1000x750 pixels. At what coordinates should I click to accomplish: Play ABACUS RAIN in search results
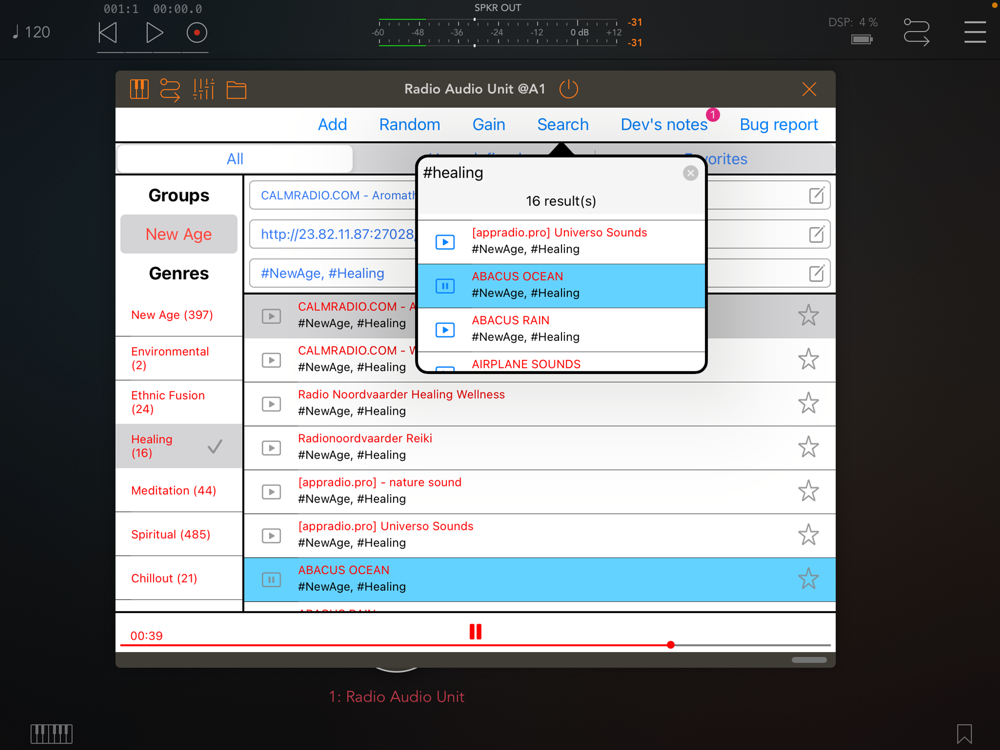tap(445, 330)
